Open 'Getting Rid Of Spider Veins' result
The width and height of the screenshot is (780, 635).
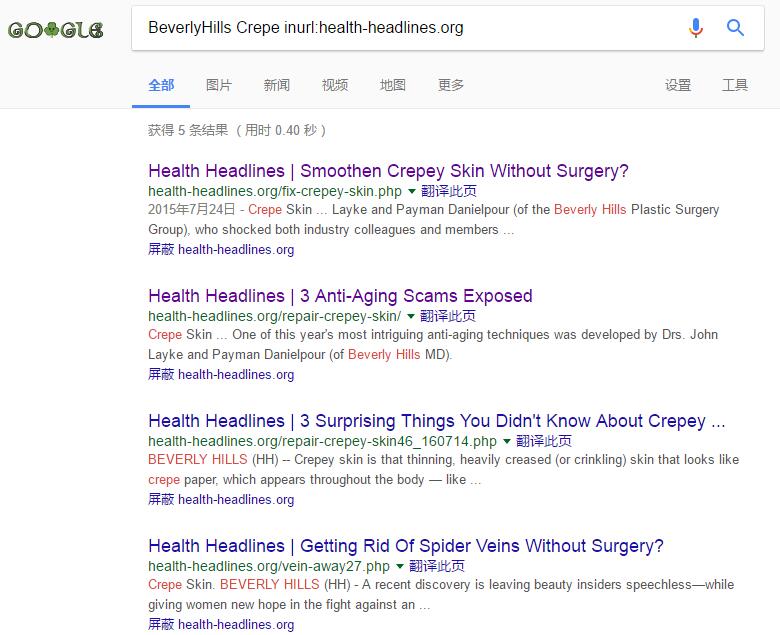405,546
